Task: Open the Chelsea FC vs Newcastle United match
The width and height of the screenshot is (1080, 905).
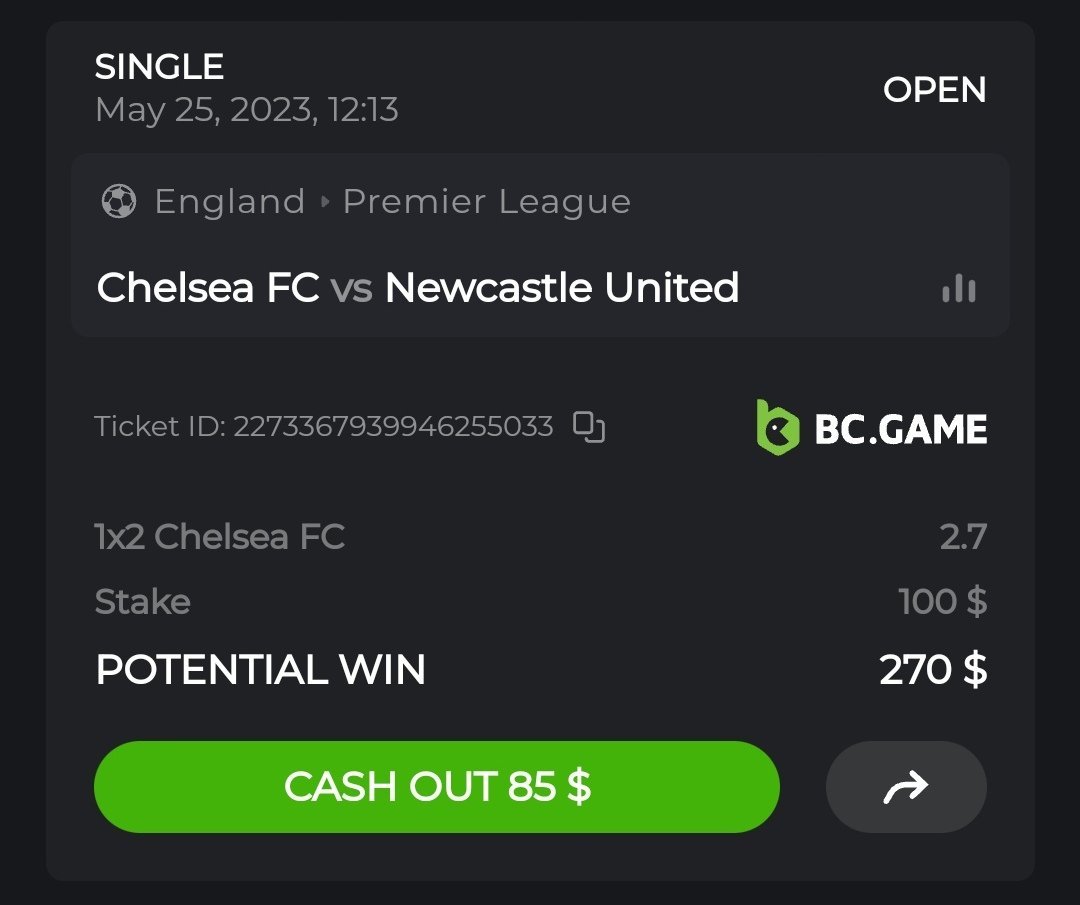Action: click(x=417, y=288)
